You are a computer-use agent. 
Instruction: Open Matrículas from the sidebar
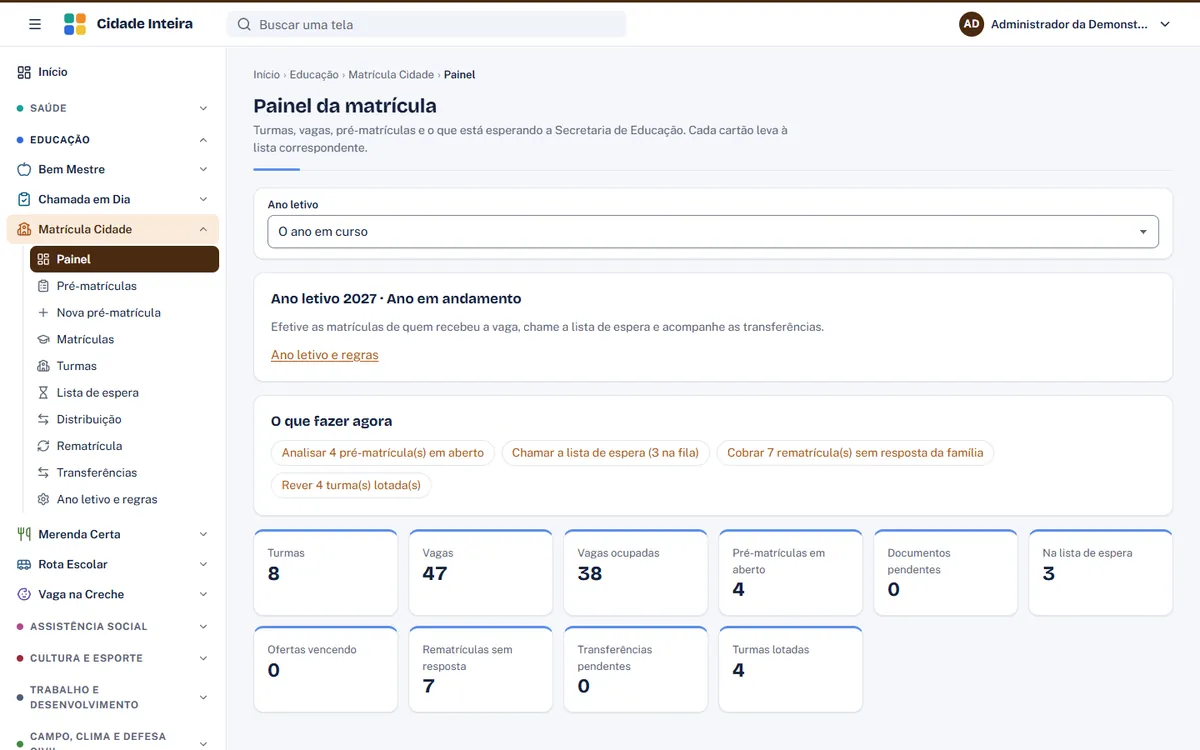(124, 340)
